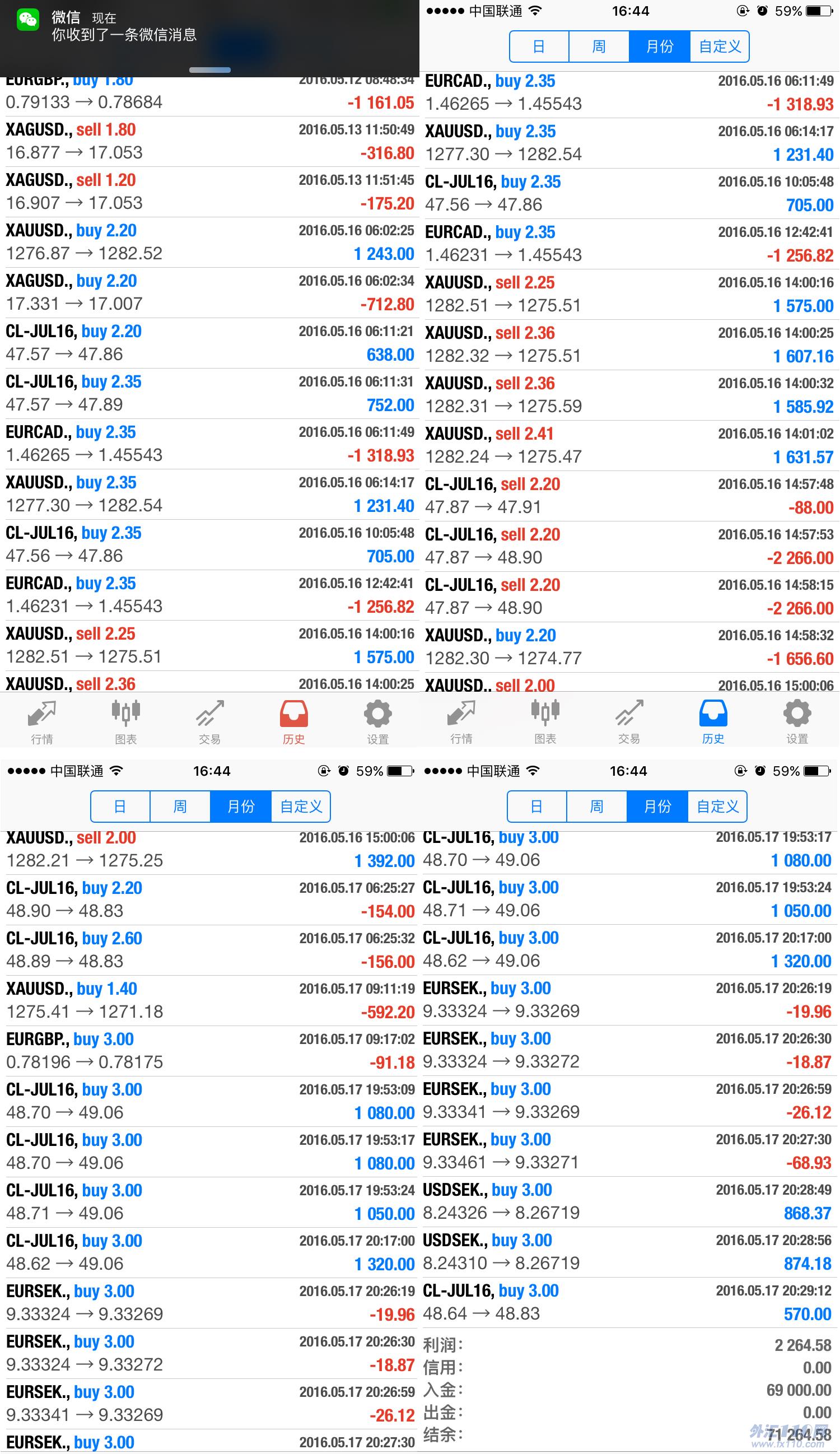The height and width of the screenshot is (1454, 840).
Task: Tap rotation lock icon in bottom-right screenshot status bar
Action: click(x=741, y=771)
